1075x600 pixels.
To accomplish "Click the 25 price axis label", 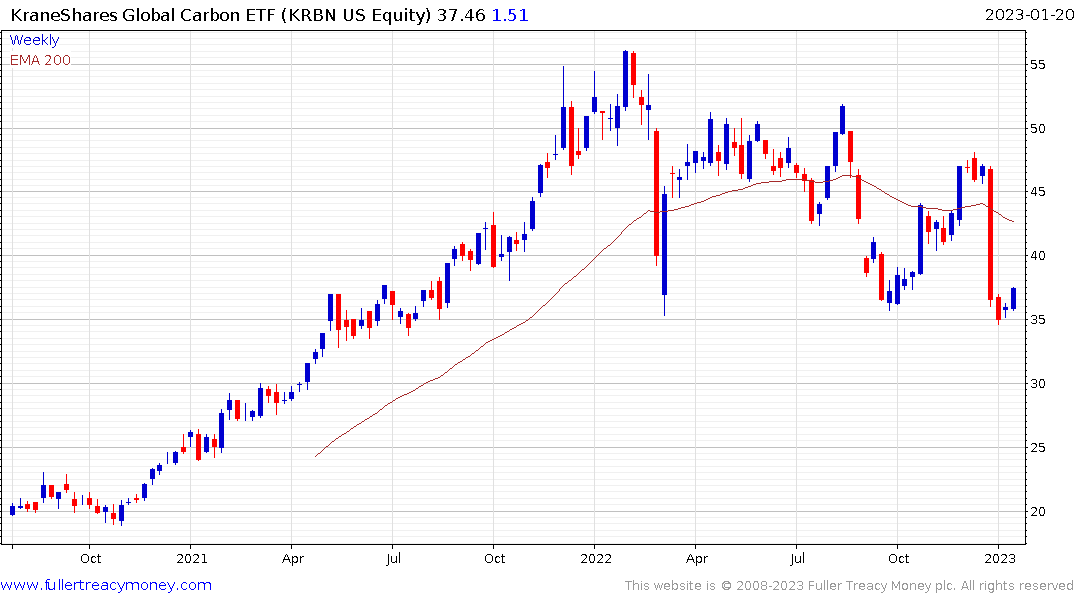I will pos(1037,448).
